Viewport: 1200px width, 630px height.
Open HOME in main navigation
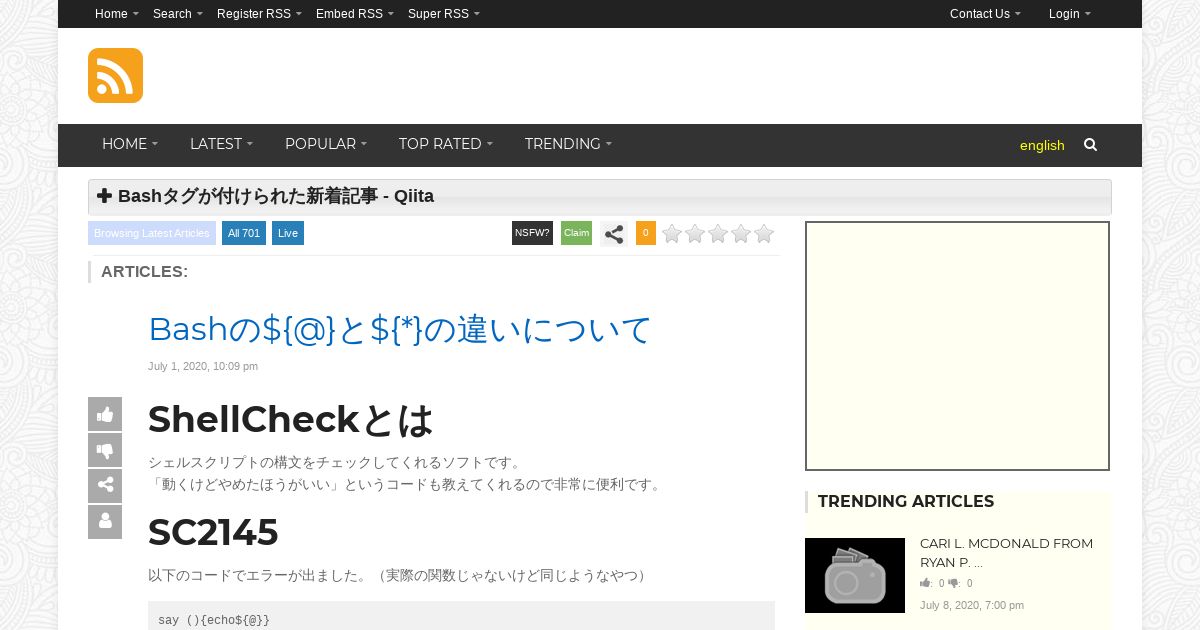(x=130, y=144)
